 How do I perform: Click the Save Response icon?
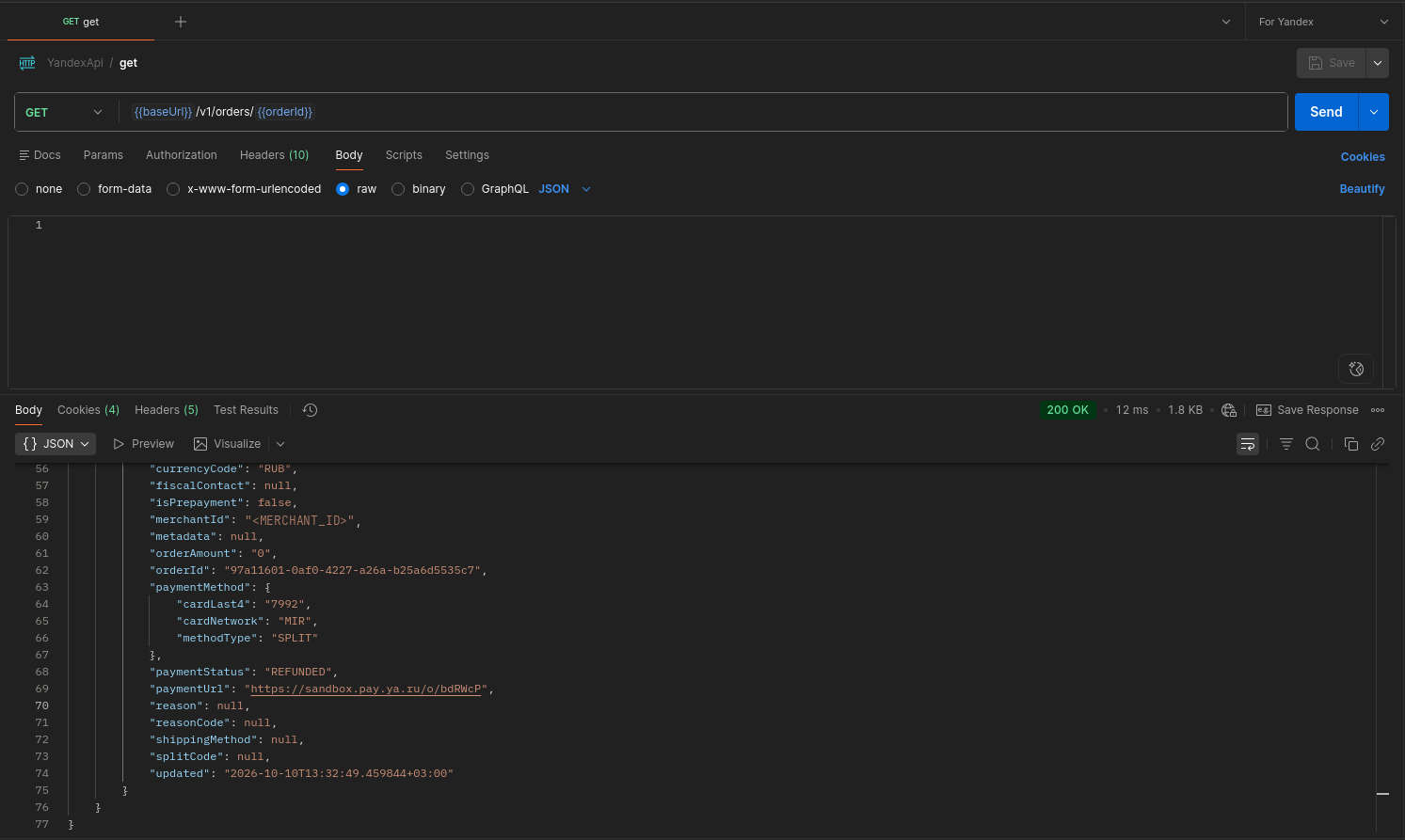[1264, 410]
